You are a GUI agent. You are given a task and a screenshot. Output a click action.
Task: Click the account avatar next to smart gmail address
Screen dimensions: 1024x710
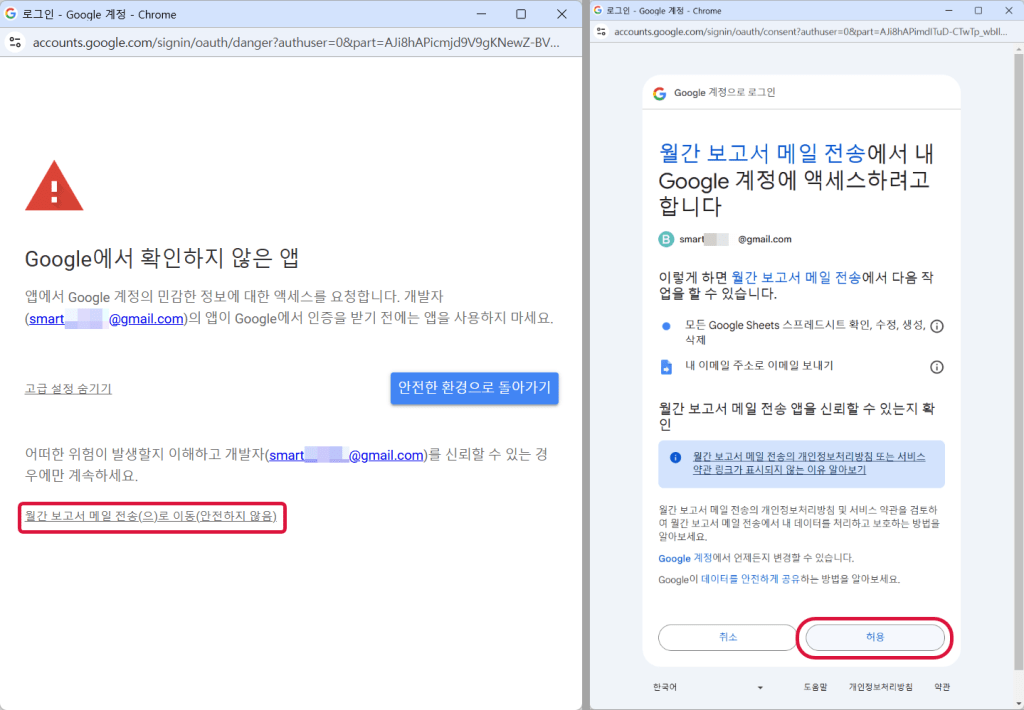coord(666,239)
